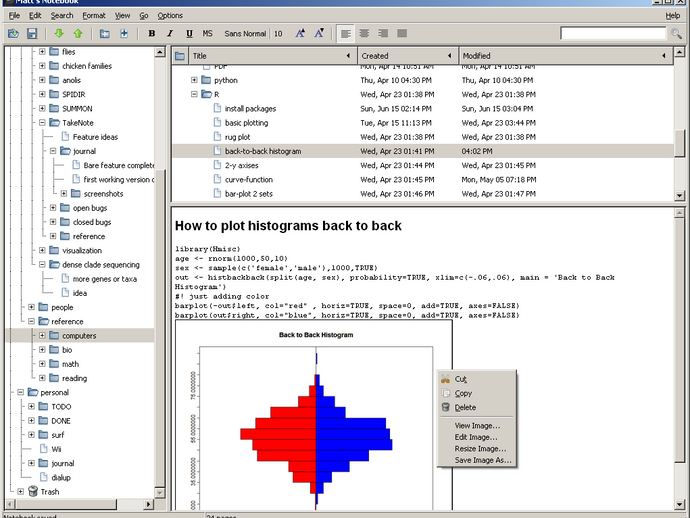Click the font size 10 field
This screenshot has height=518, width=690.
pyautogui.click(x=278, y=33)
